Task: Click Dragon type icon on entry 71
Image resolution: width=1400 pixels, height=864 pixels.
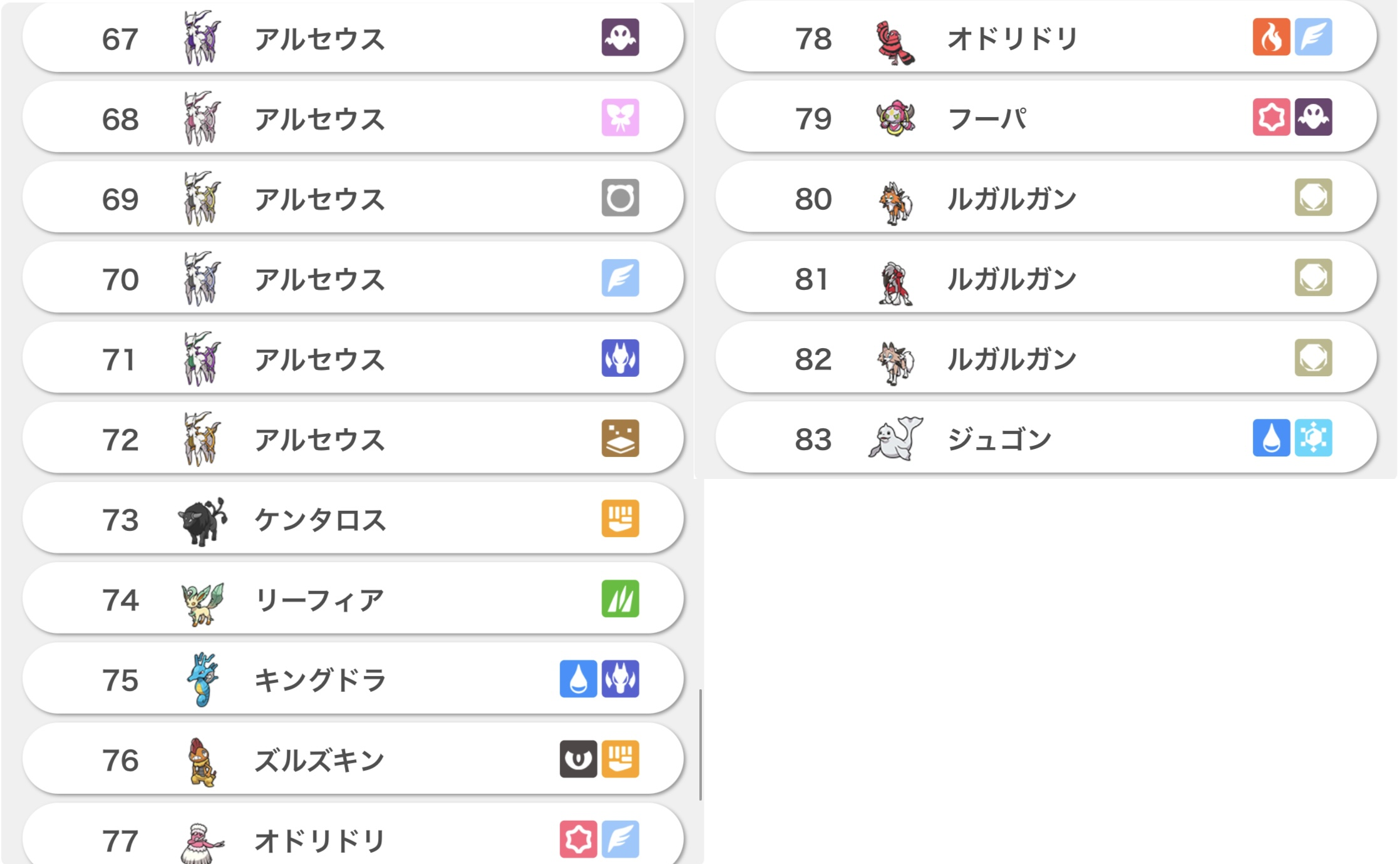Action: pyautogui.click(x=620, y=358)
